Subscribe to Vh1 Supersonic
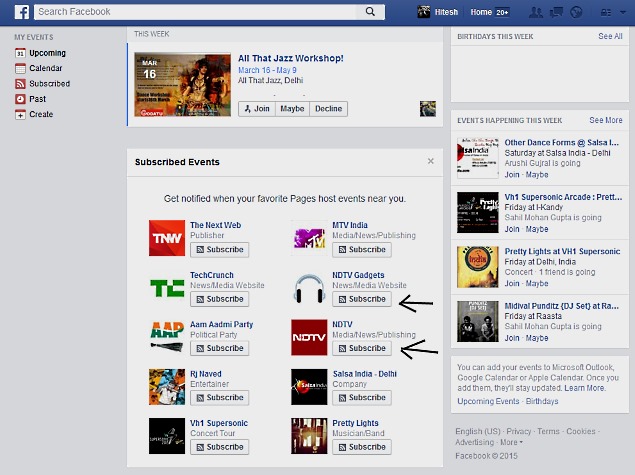This screenshot has width=635, height=475. tap(219, 447)
